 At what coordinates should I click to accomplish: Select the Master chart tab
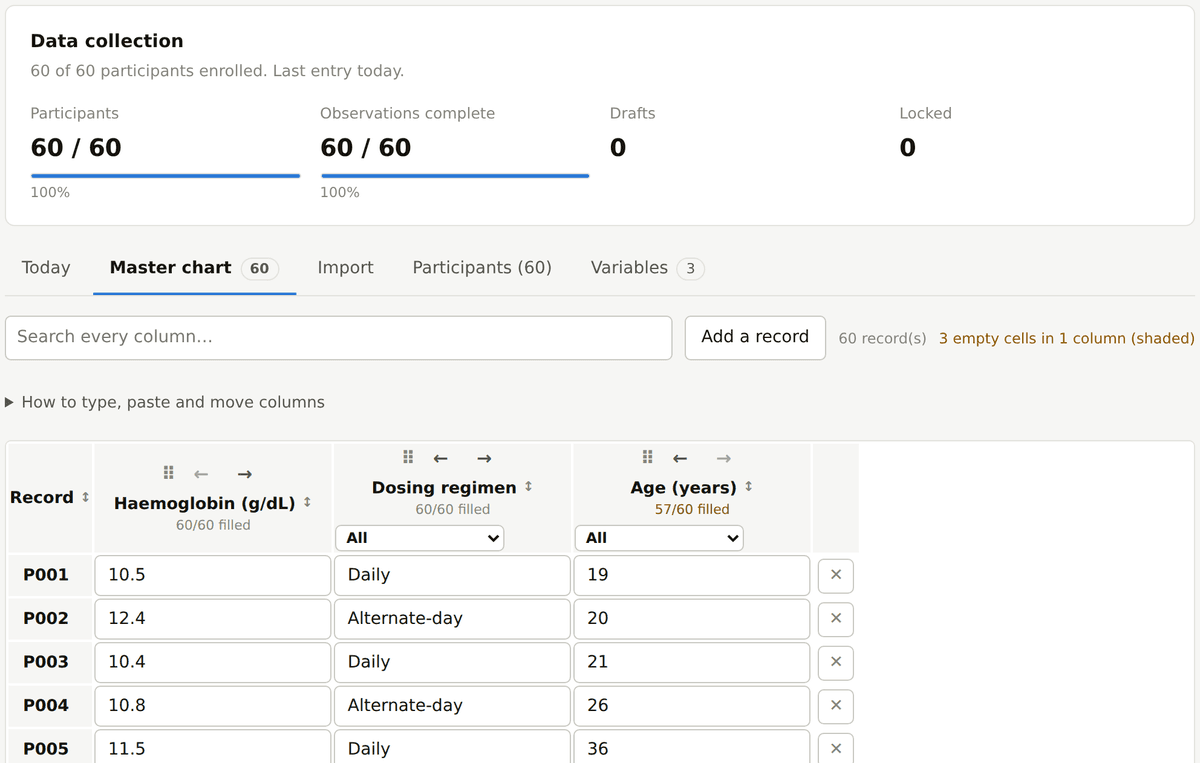click(194, 267)
